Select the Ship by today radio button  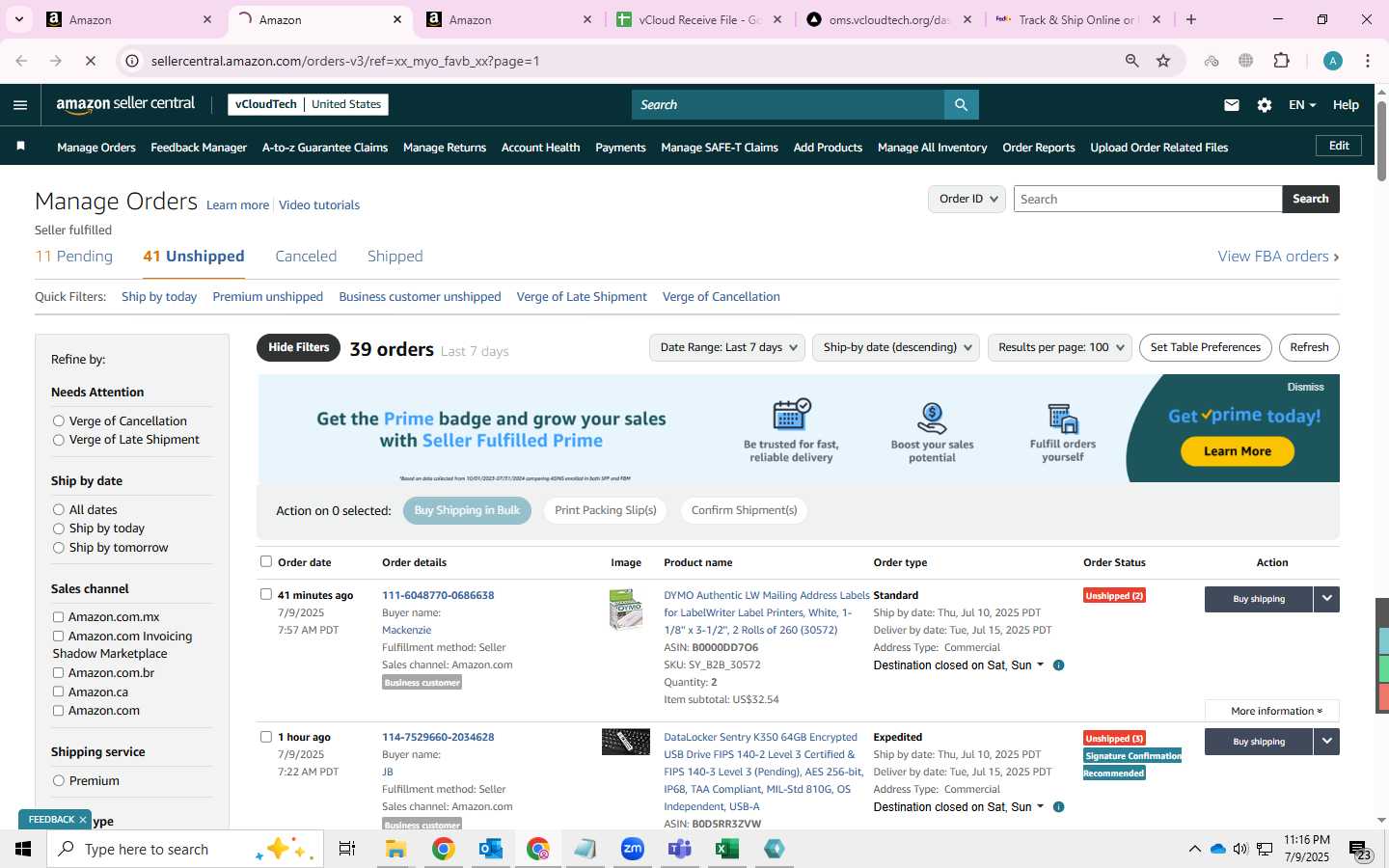tap(59, 529)
